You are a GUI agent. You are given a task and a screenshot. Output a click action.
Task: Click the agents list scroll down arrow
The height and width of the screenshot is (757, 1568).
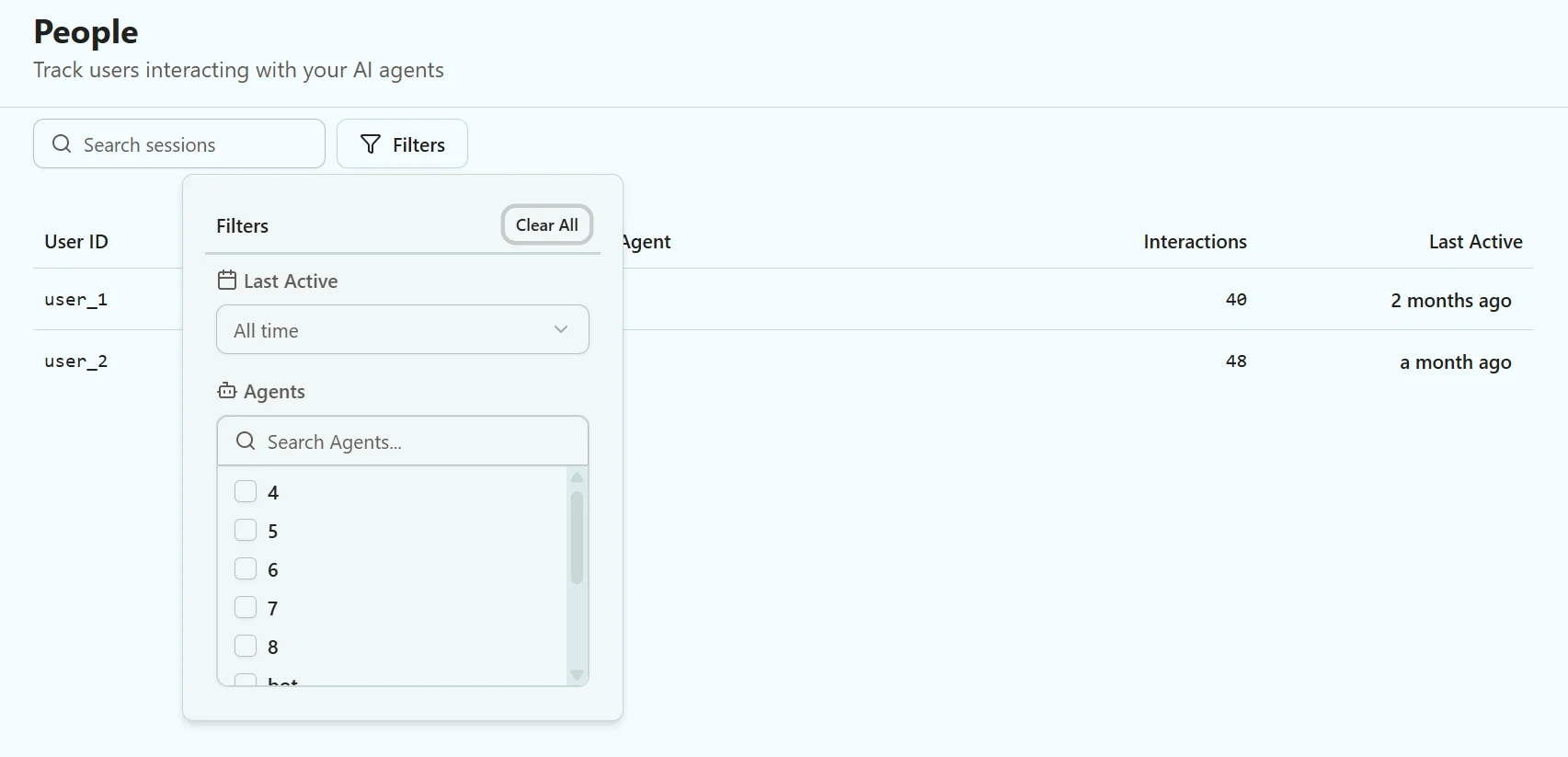578,675
